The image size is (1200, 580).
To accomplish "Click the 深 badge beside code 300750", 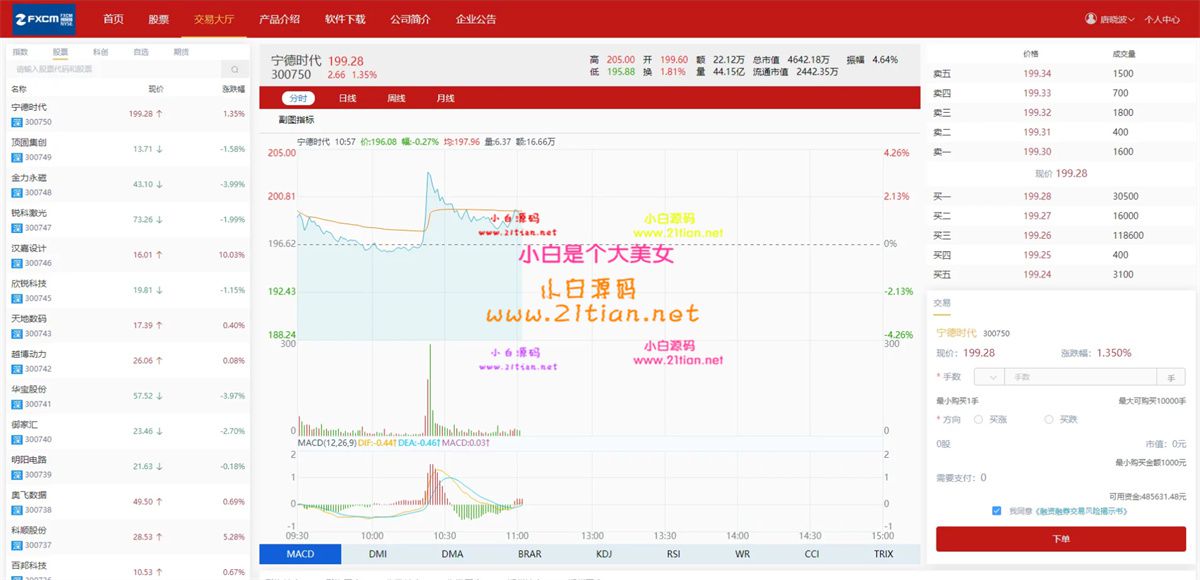I will click(16, 122).
